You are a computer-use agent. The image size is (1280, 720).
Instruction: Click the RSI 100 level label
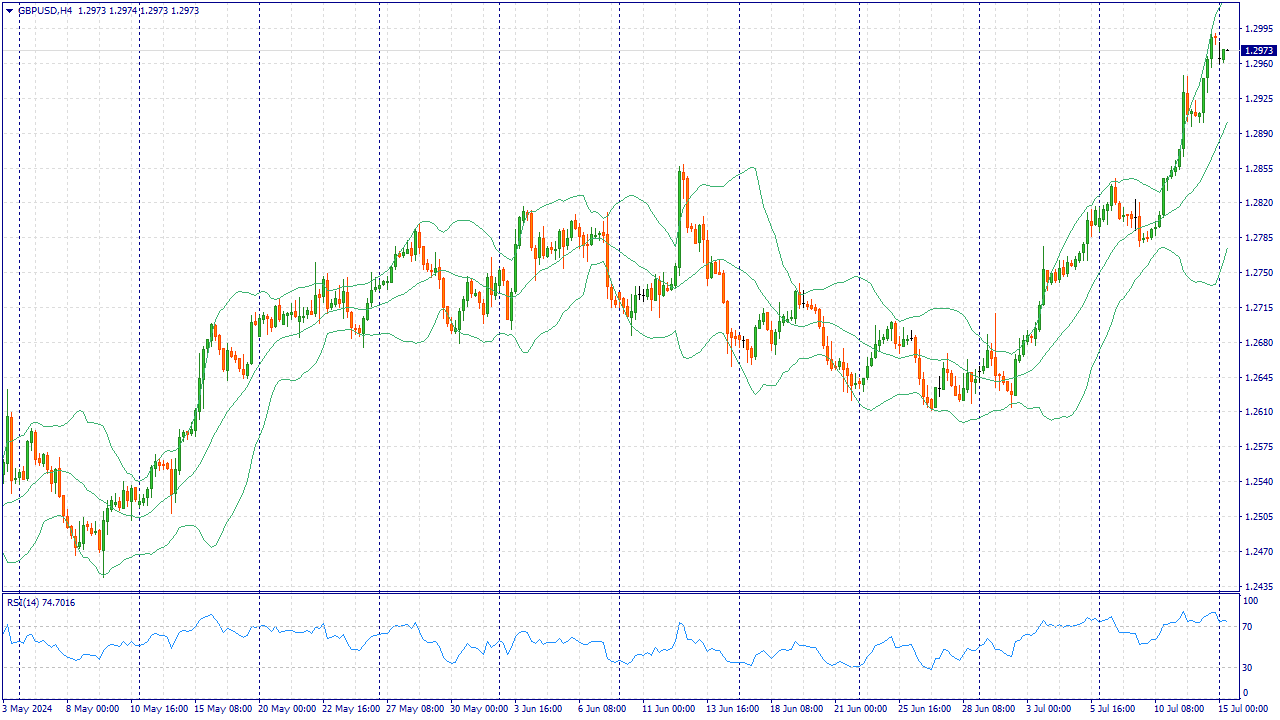(1250, 601)
